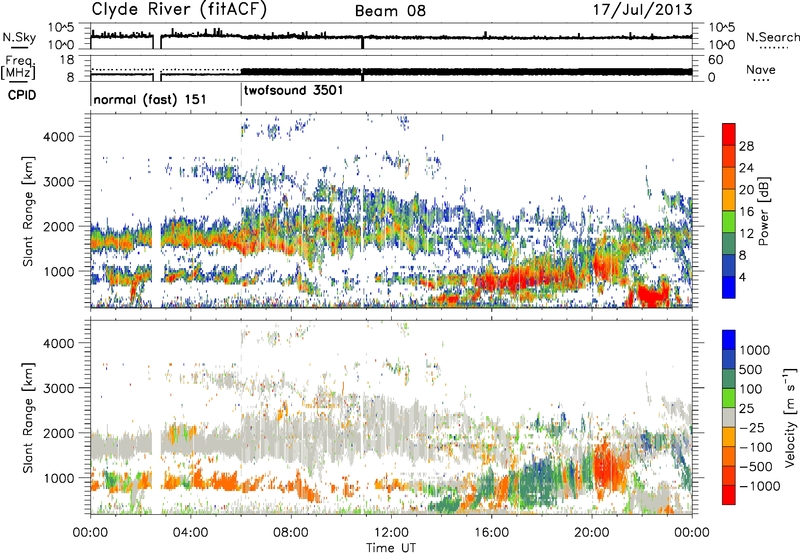Click the '04:00' time axis tick label
The width and height of the screenshot is (800, 554).
pyautogui.click(x=190, y=533)
